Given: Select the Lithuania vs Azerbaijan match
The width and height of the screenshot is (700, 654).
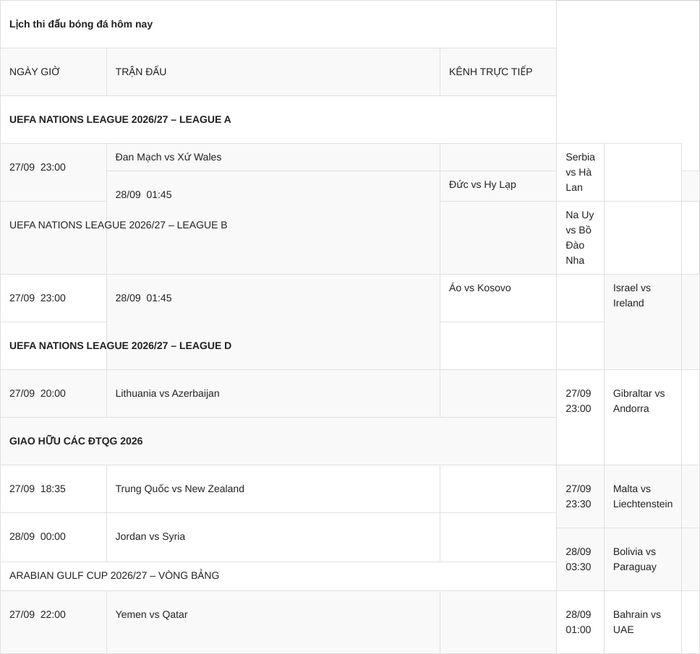Looking at the screenshot, I should [167, 394].
